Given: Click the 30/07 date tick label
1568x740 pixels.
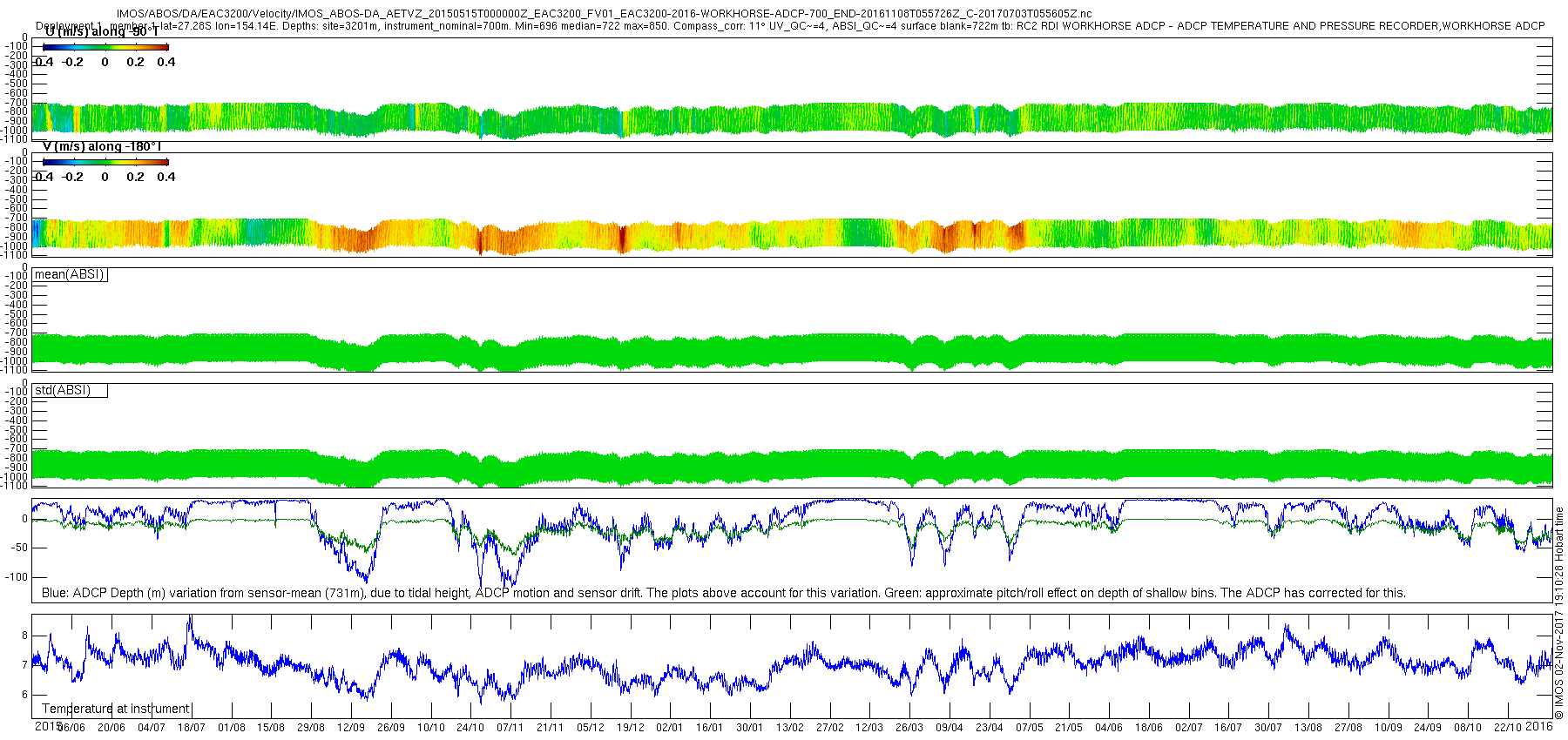Looking at the screenshot, I should pyautogui.click(x=1268, y=728).
